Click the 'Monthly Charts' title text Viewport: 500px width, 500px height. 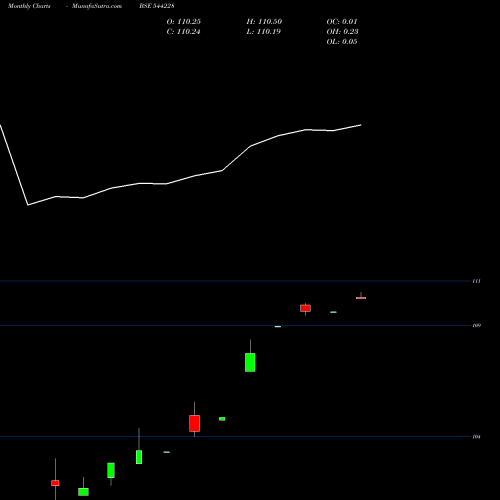point(29,6)
